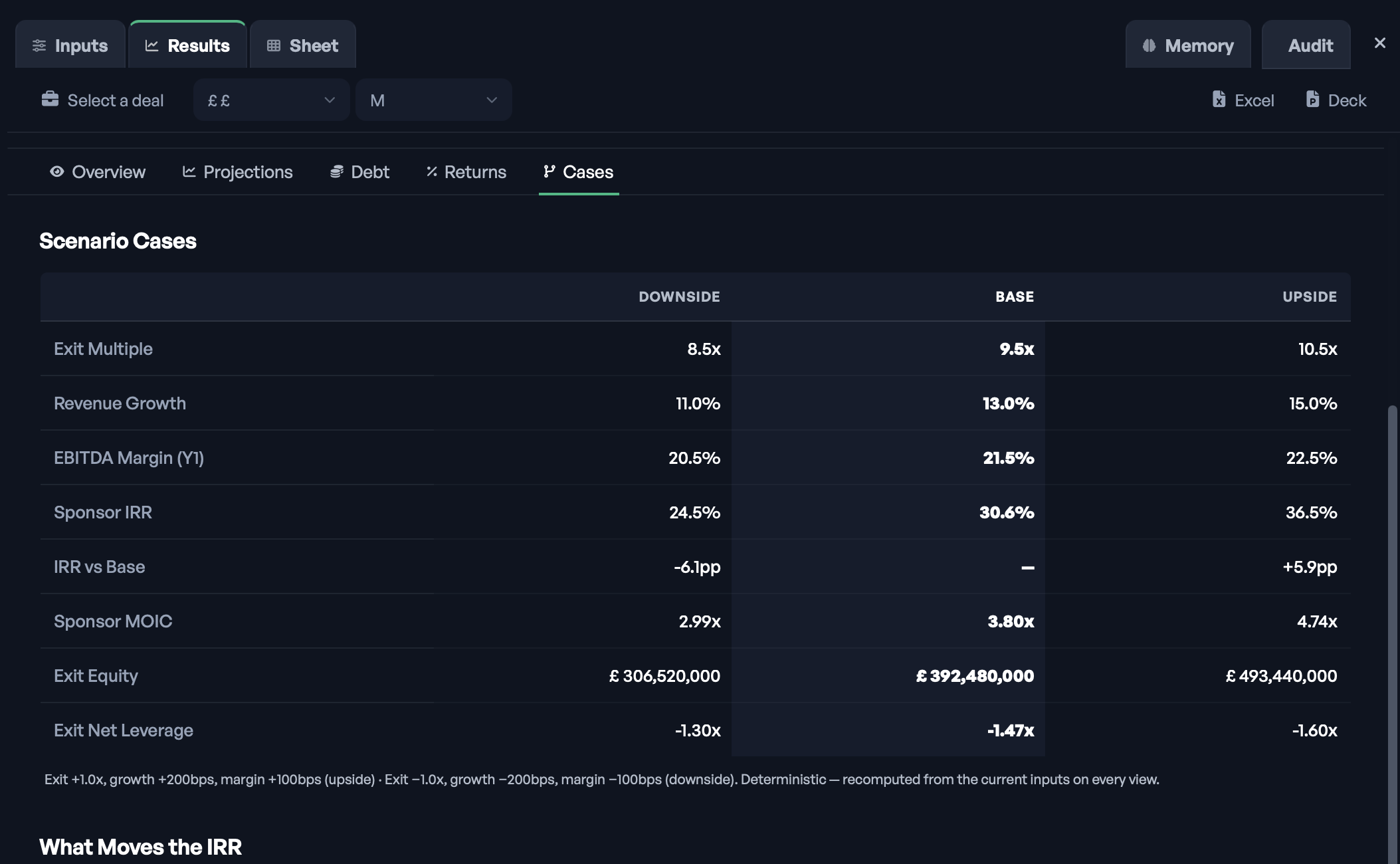Switch to the Sheet tab

(x=303, y=45)
